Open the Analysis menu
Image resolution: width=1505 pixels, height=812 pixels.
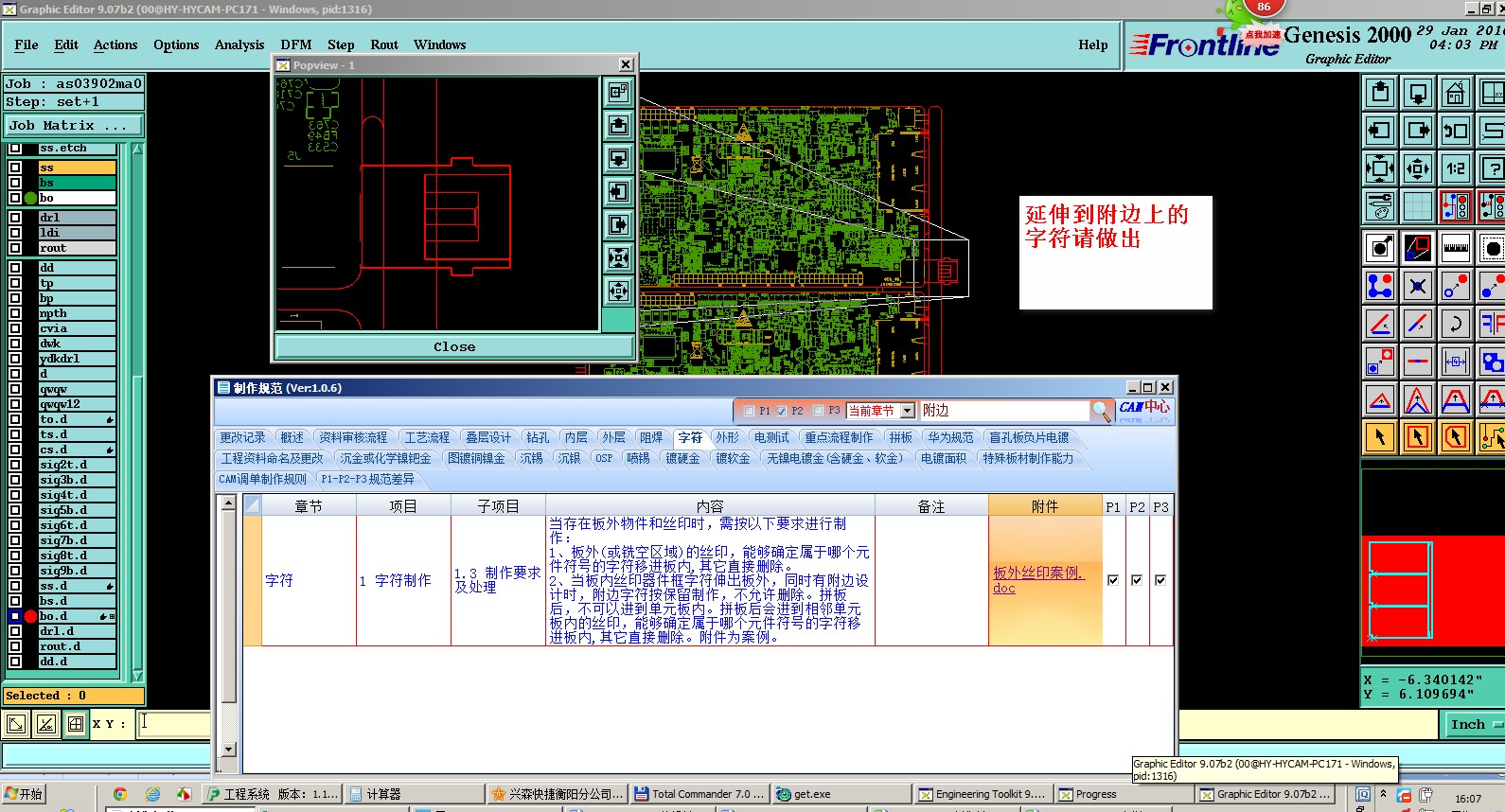(239, 44)
